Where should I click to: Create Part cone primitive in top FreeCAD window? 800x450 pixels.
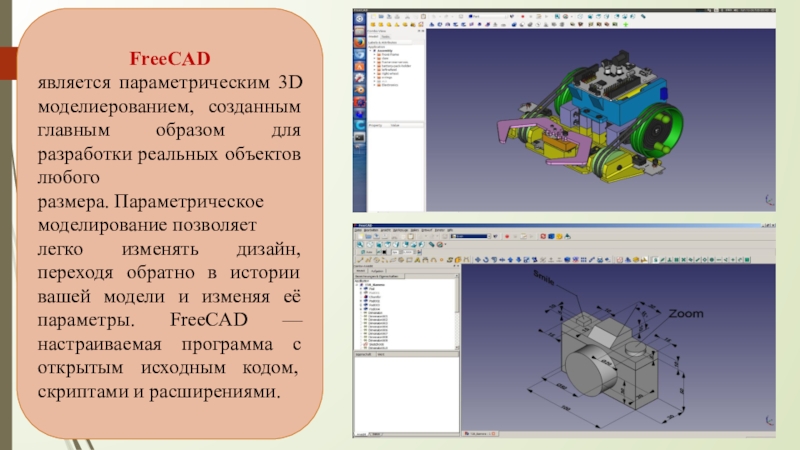397,24
